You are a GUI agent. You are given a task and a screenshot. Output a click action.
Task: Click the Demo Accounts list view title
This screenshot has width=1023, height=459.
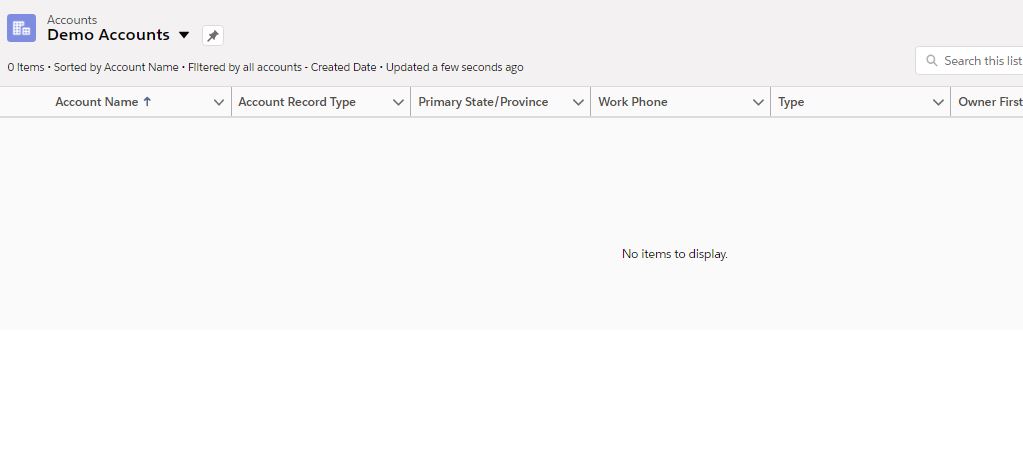point(108,35)
